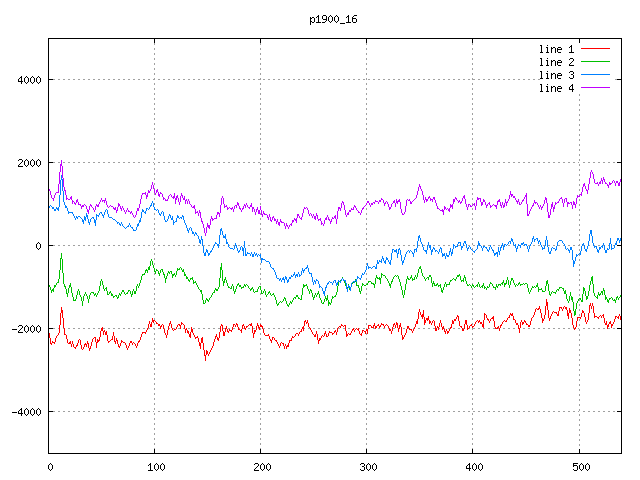Click the 4000 y-axis tick label
640x480 pixels.
pyautogui.click(x=28, y=80)
